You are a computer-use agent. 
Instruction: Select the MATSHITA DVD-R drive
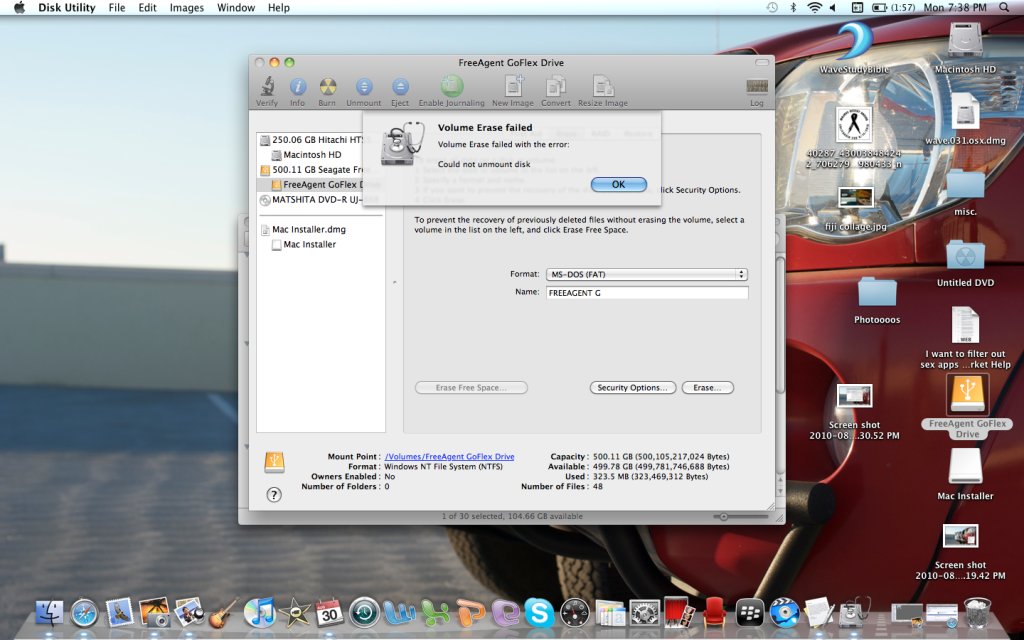coord(312,200)
